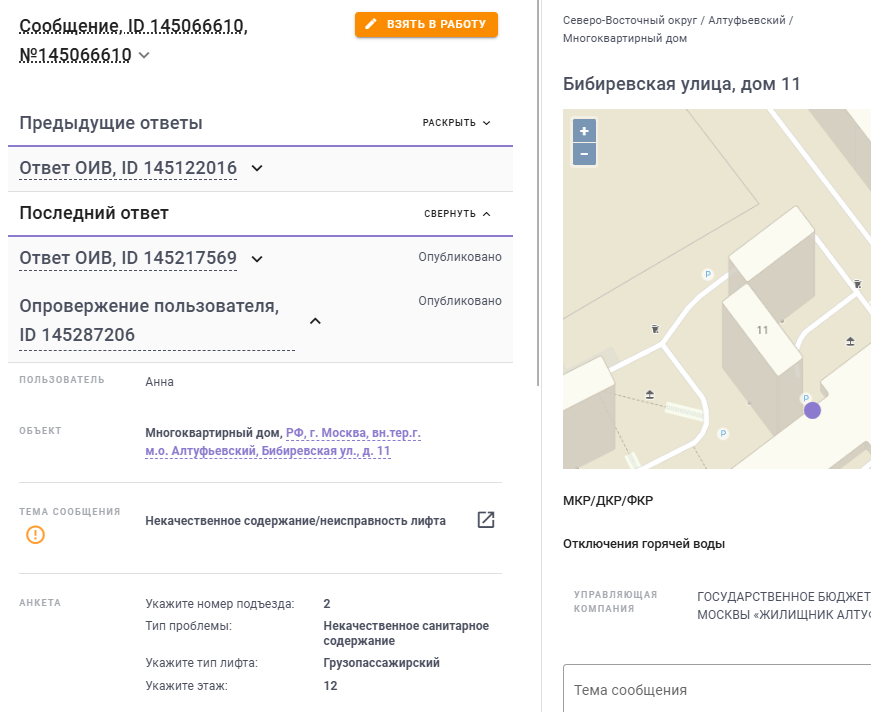Click СВЕРНУТЬ to collapse the last answer
This screenshot has width=871, height=712.
coord(457,214)
